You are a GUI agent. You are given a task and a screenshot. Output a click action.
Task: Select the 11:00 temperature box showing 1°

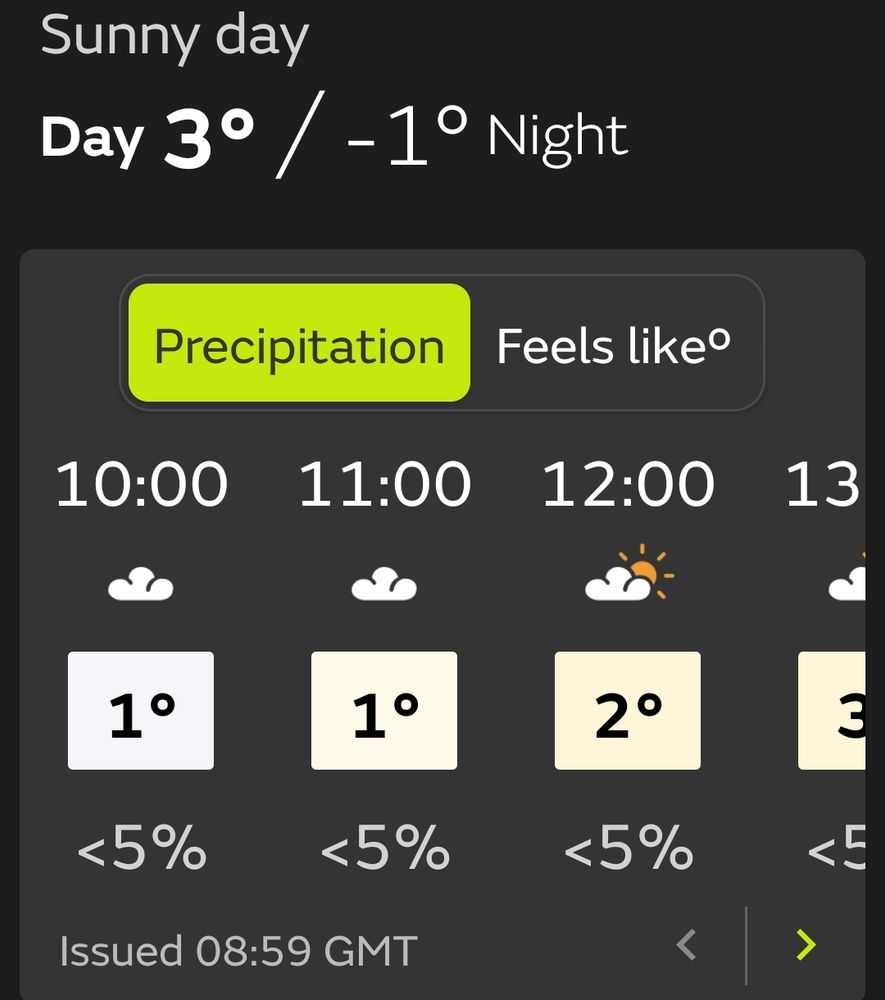coord(384,710)
